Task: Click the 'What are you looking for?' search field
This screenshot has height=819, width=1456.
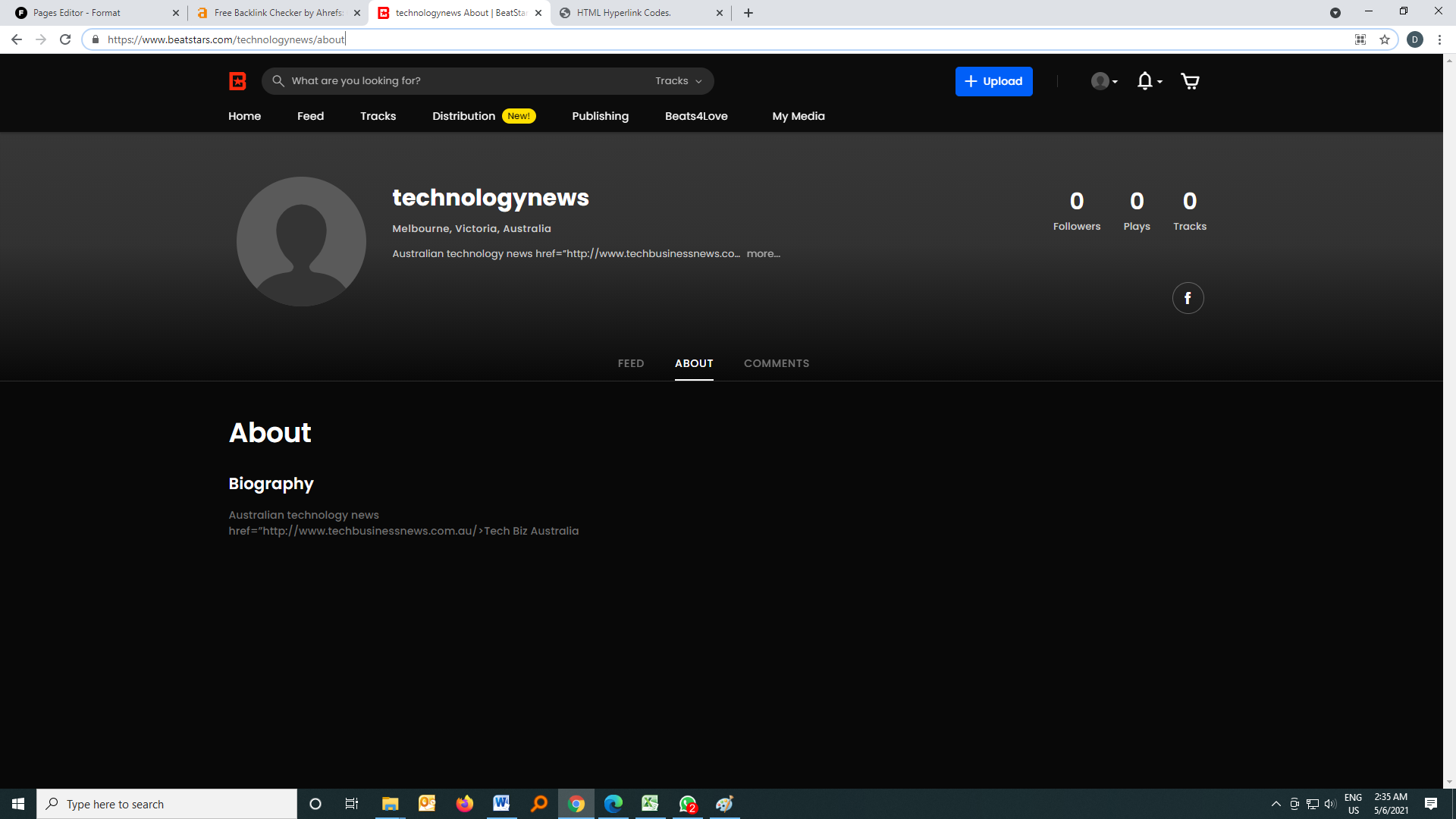Action: 488,81
